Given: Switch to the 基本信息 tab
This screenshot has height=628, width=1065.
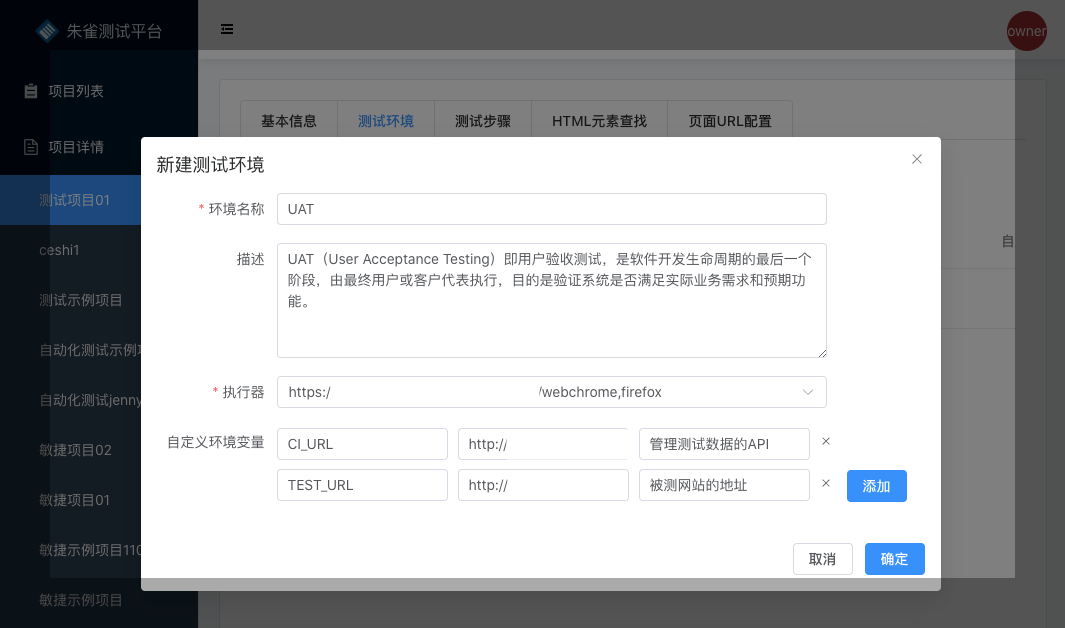Looking at the screenshot, I should coord(289,121).
